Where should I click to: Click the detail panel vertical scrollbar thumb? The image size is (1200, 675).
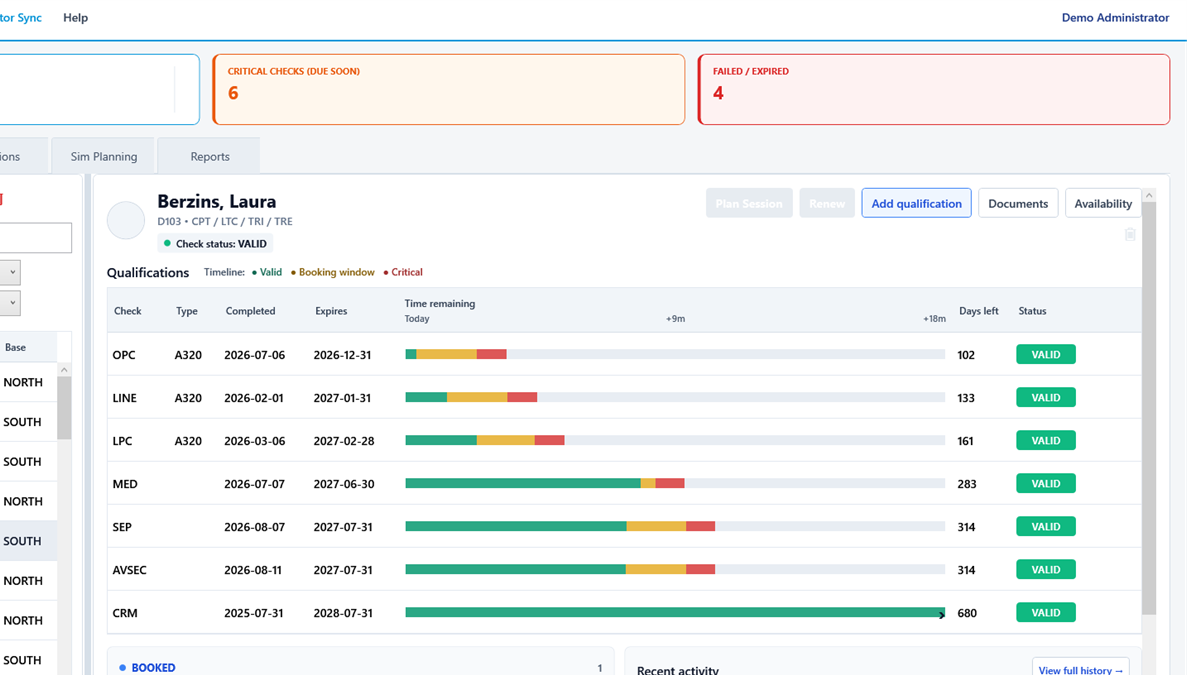pos(1149,409)
